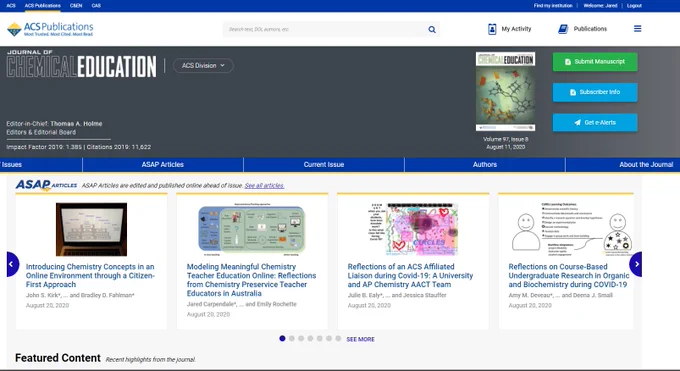Open the Authors tab
680x371 pixels.
pyautogui.click(x=485, y=164)
